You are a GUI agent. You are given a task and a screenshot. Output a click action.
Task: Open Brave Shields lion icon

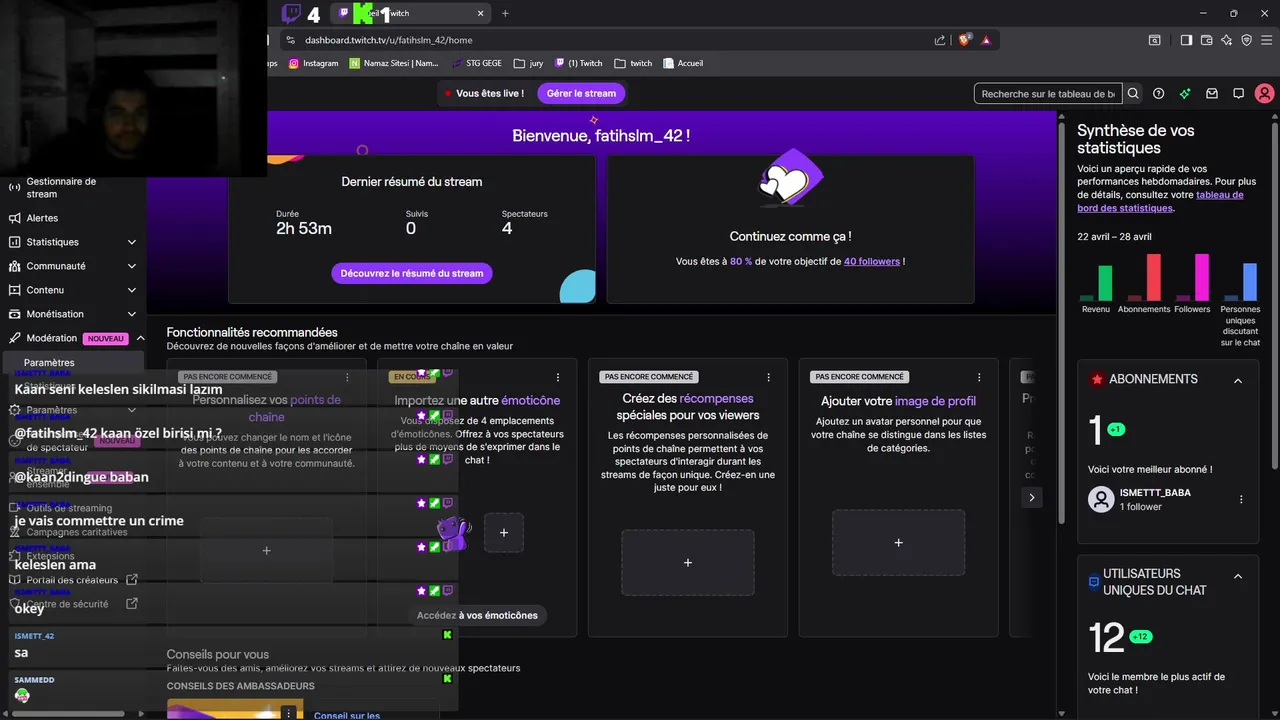click(x=965, y=40)
